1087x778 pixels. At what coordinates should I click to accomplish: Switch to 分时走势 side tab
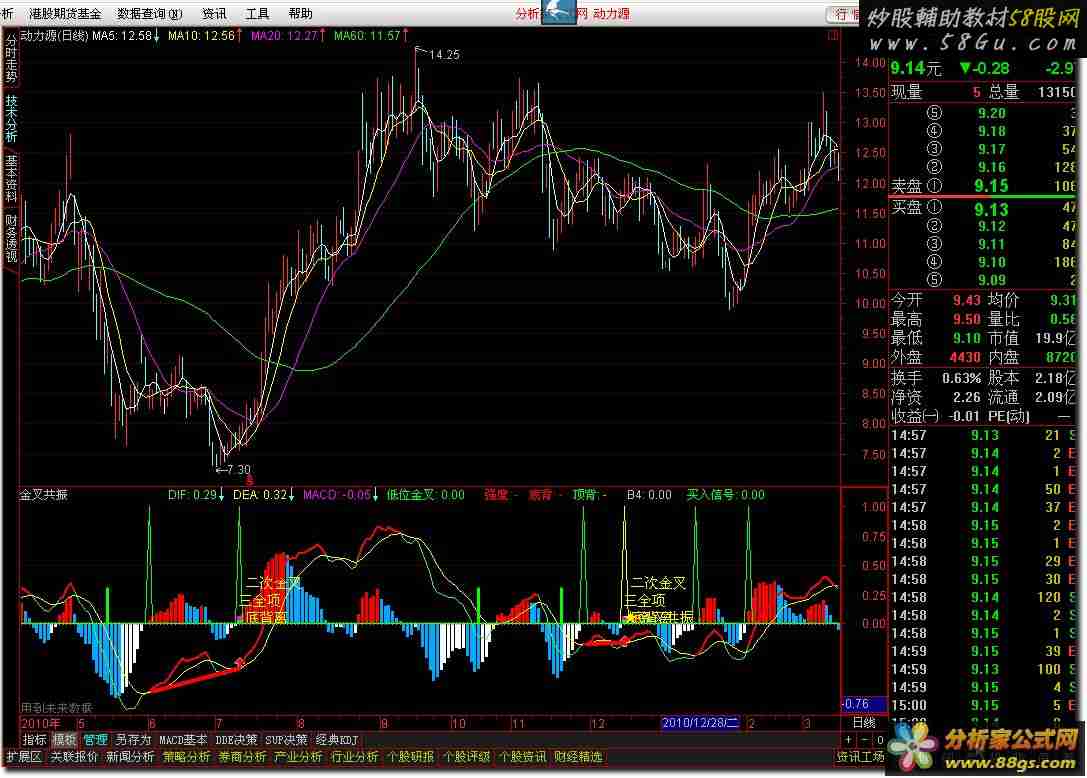11,59
